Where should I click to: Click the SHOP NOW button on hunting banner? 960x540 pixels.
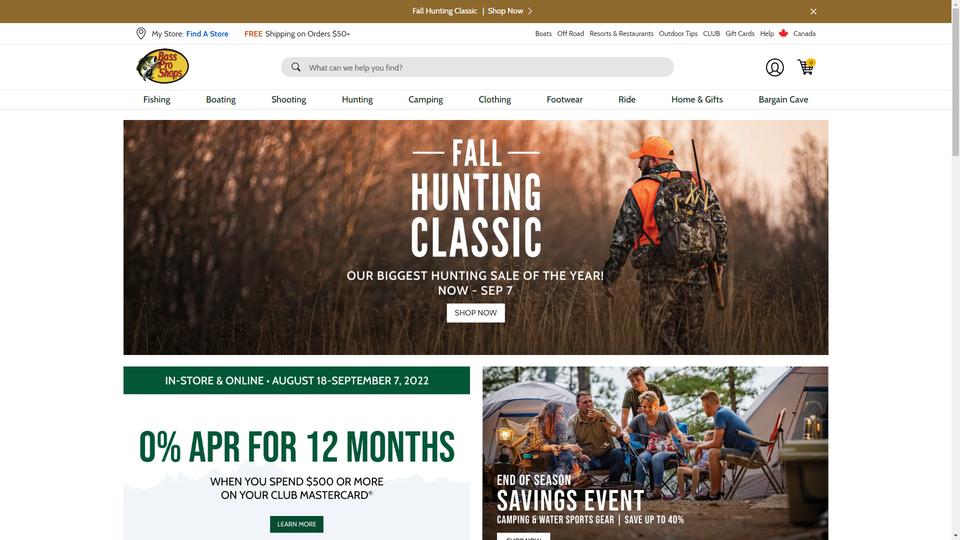476,313
